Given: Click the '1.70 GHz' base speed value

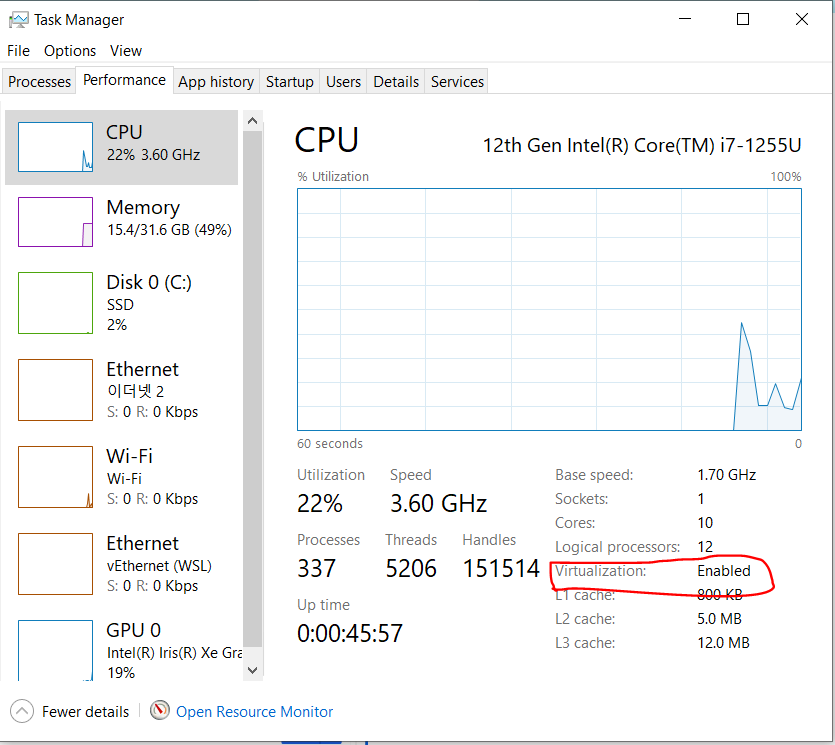Looking at the screenshot, I should tap(727, 475).
